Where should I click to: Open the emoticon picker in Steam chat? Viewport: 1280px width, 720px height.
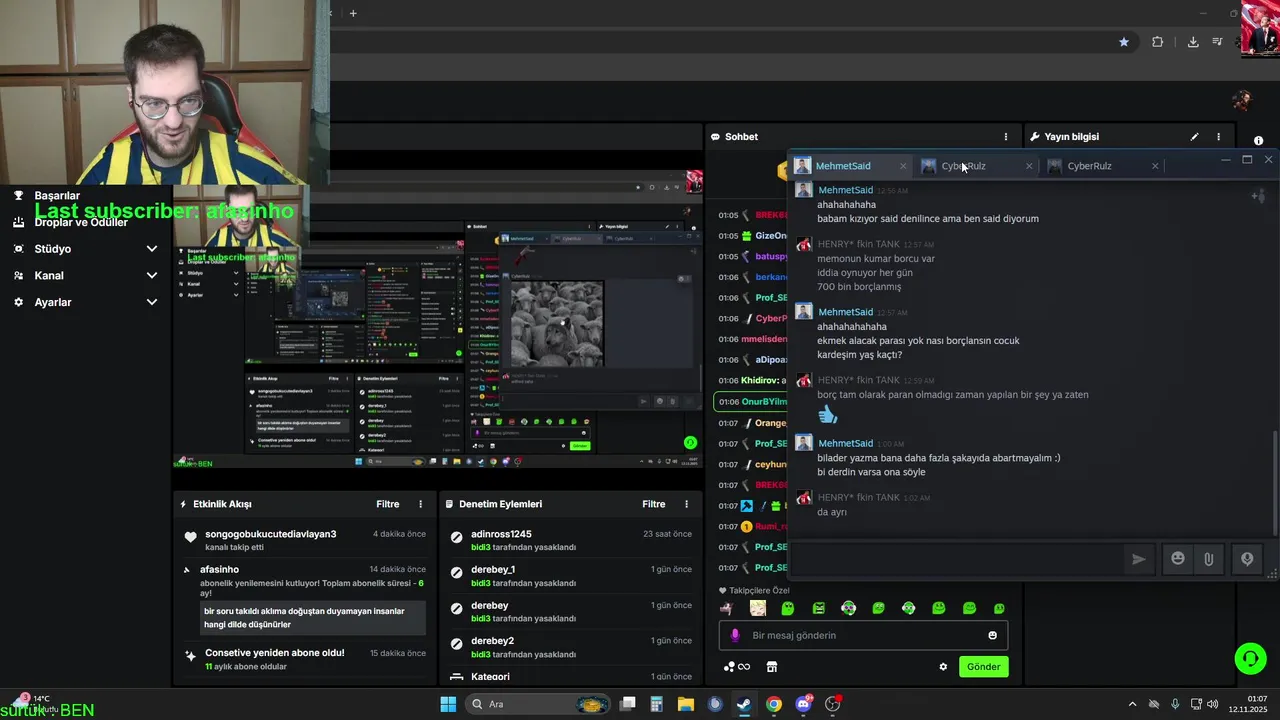point(1178,559)
